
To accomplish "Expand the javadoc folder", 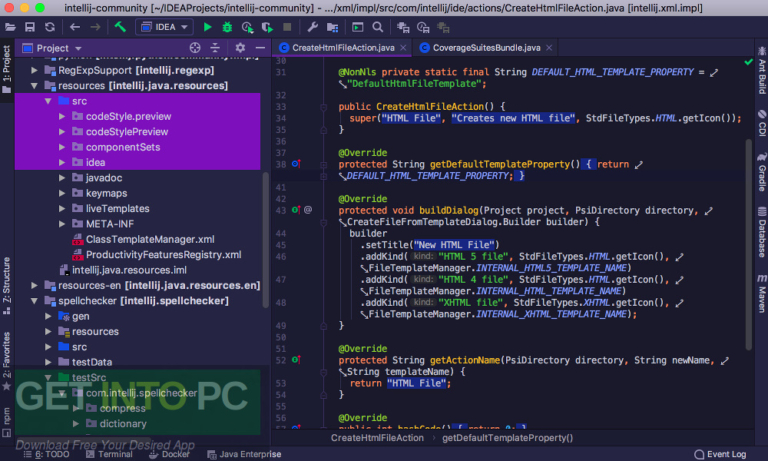I will click(x=62, y=178).
